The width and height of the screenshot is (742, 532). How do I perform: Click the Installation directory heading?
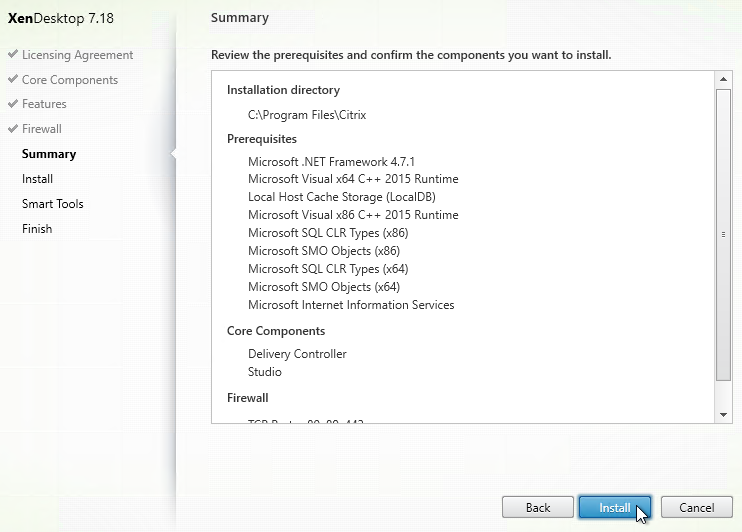[x=283, y=90]
